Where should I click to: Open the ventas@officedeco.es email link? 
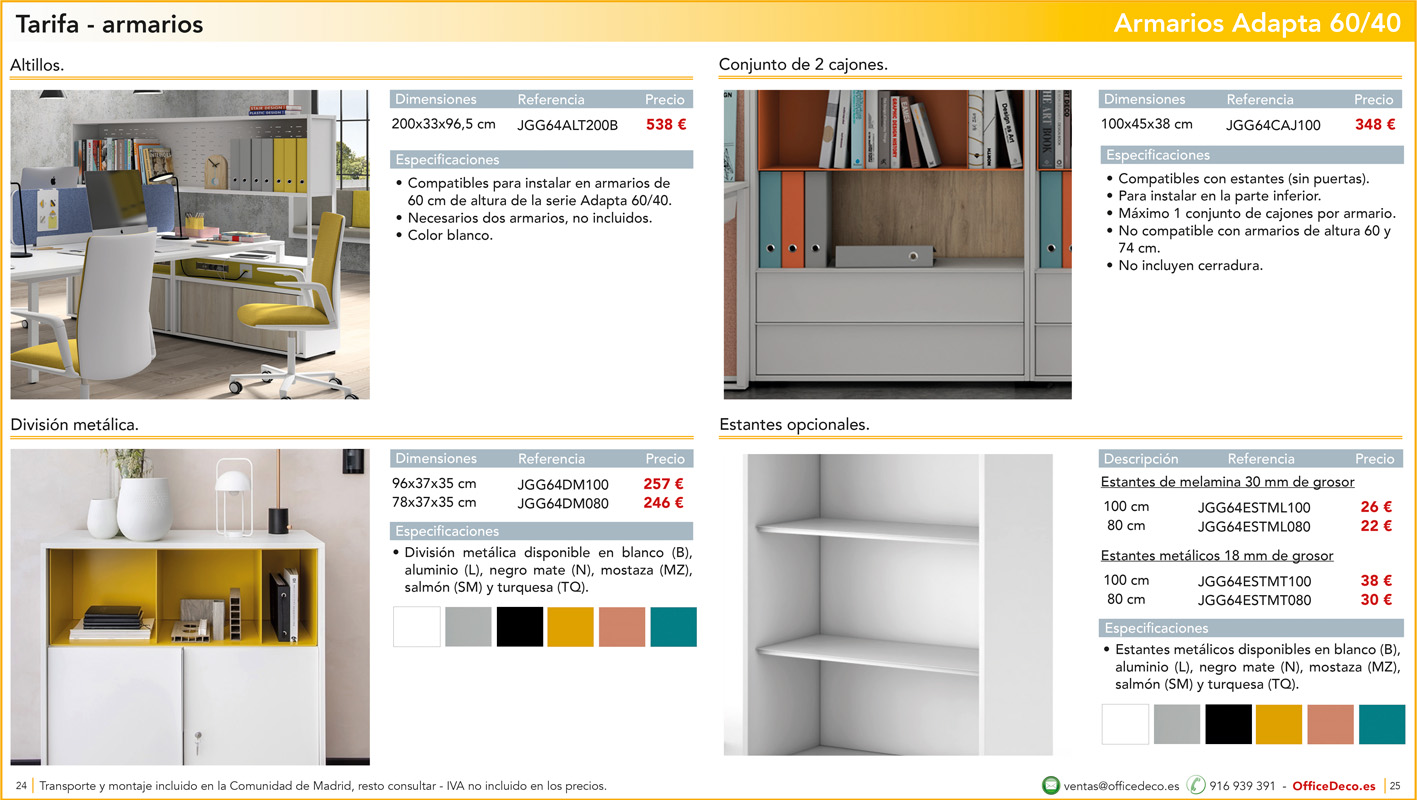pos(1122,786)
